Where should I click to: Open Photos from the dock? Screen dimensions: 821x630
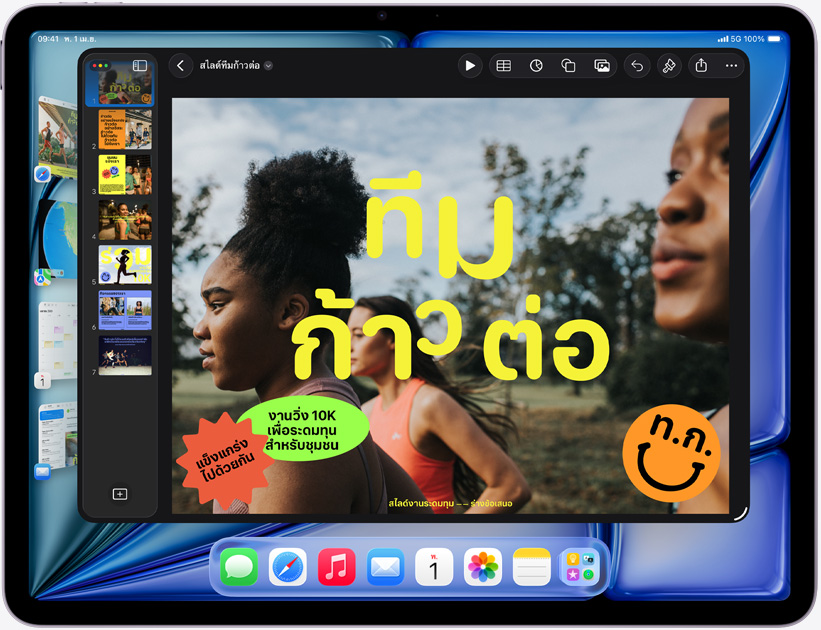pos(481,567)
